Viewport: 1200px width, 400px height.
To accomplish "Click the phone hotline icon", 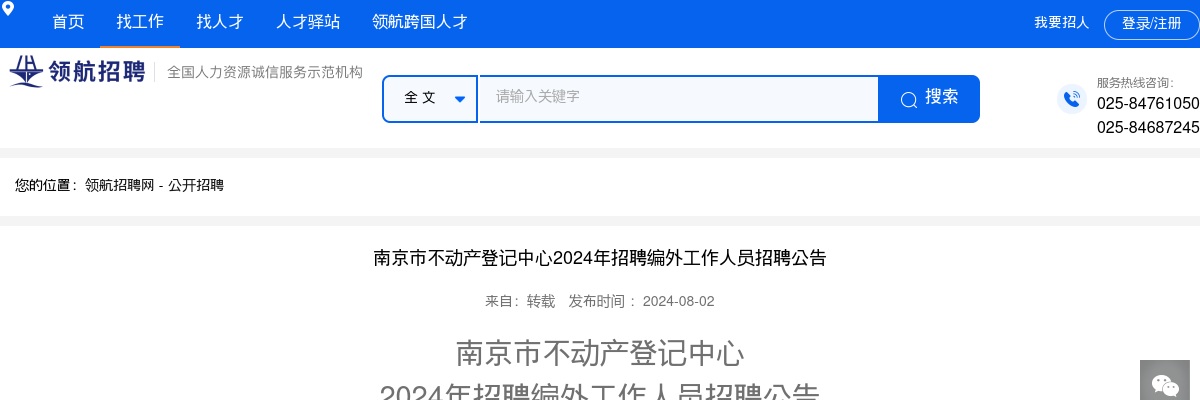I will coord(1072,99).
